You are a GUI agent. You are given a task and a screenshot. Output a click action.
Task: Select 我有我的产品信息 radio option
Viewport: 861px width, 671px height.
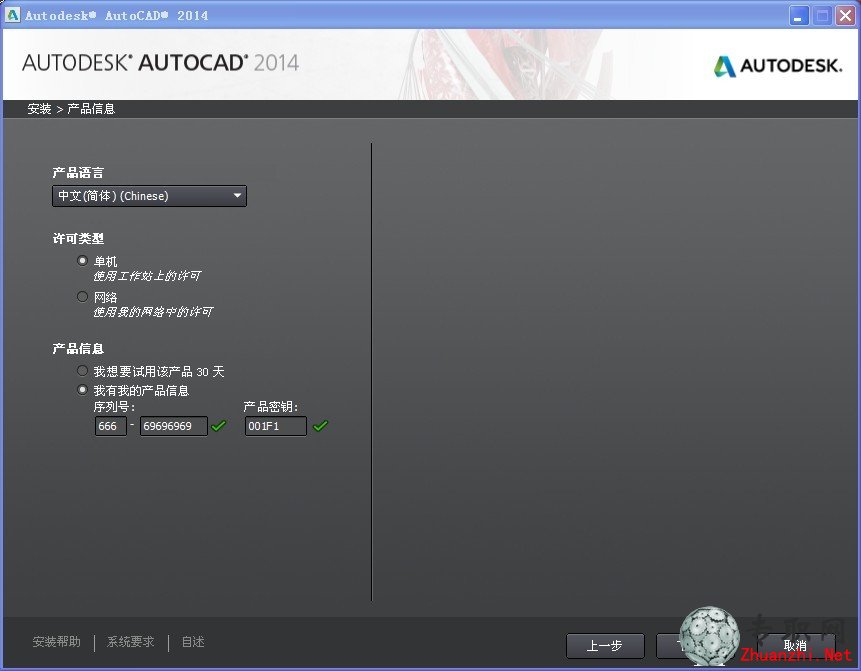pyautogui.click(x=82, y=390)
